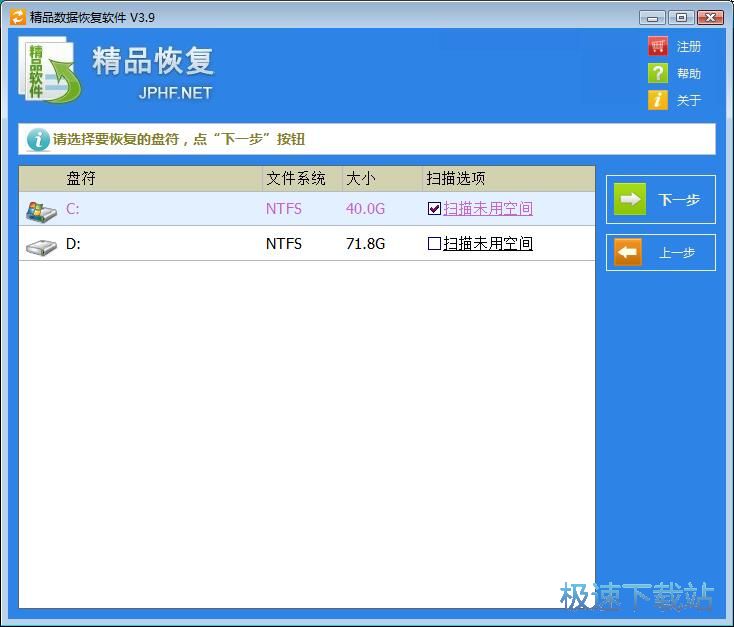Select the C: drive label
The height and width of the screenshot is (627, 734).
[x=73, y=208]
